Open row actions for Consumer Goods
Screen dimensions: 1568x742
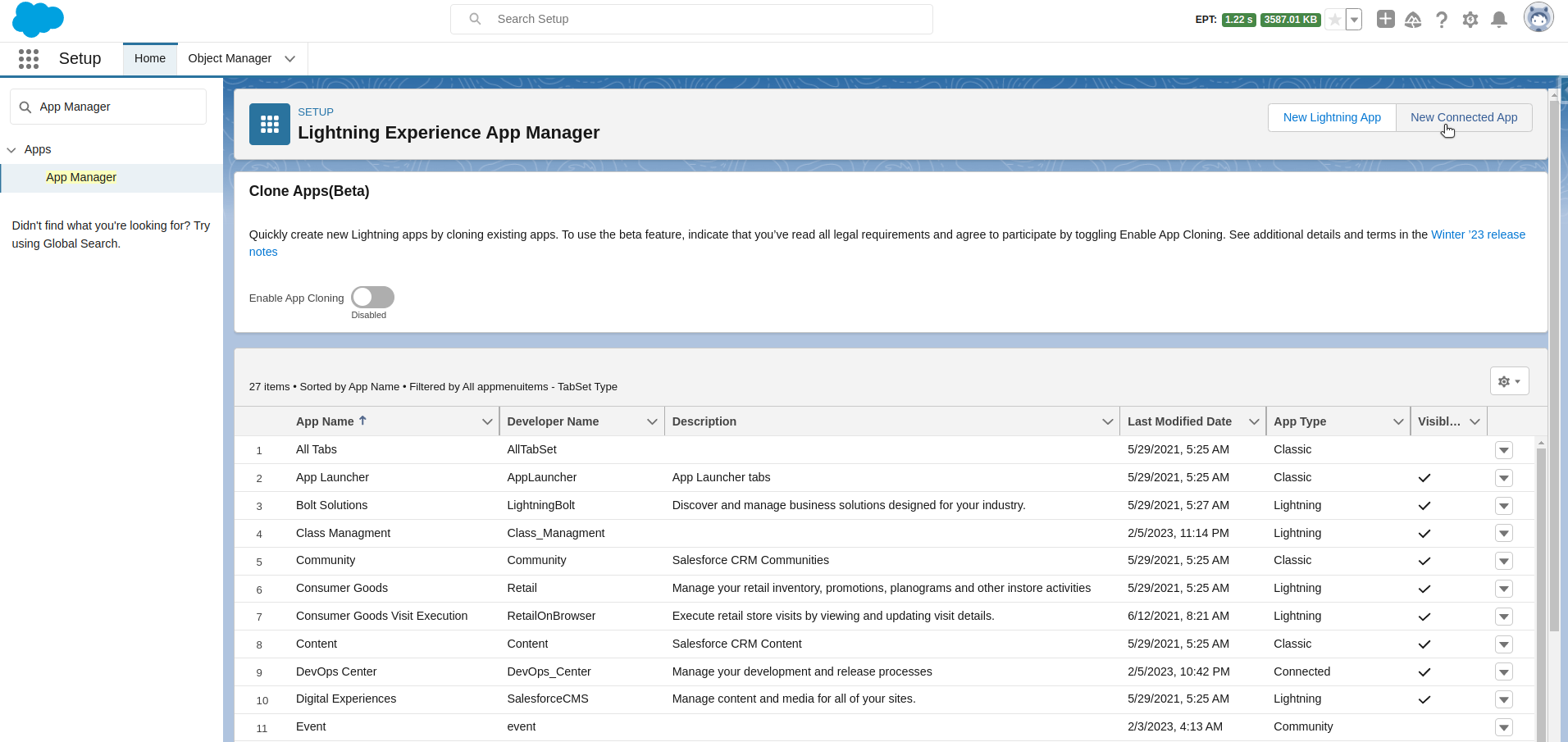click(1504, 589)
